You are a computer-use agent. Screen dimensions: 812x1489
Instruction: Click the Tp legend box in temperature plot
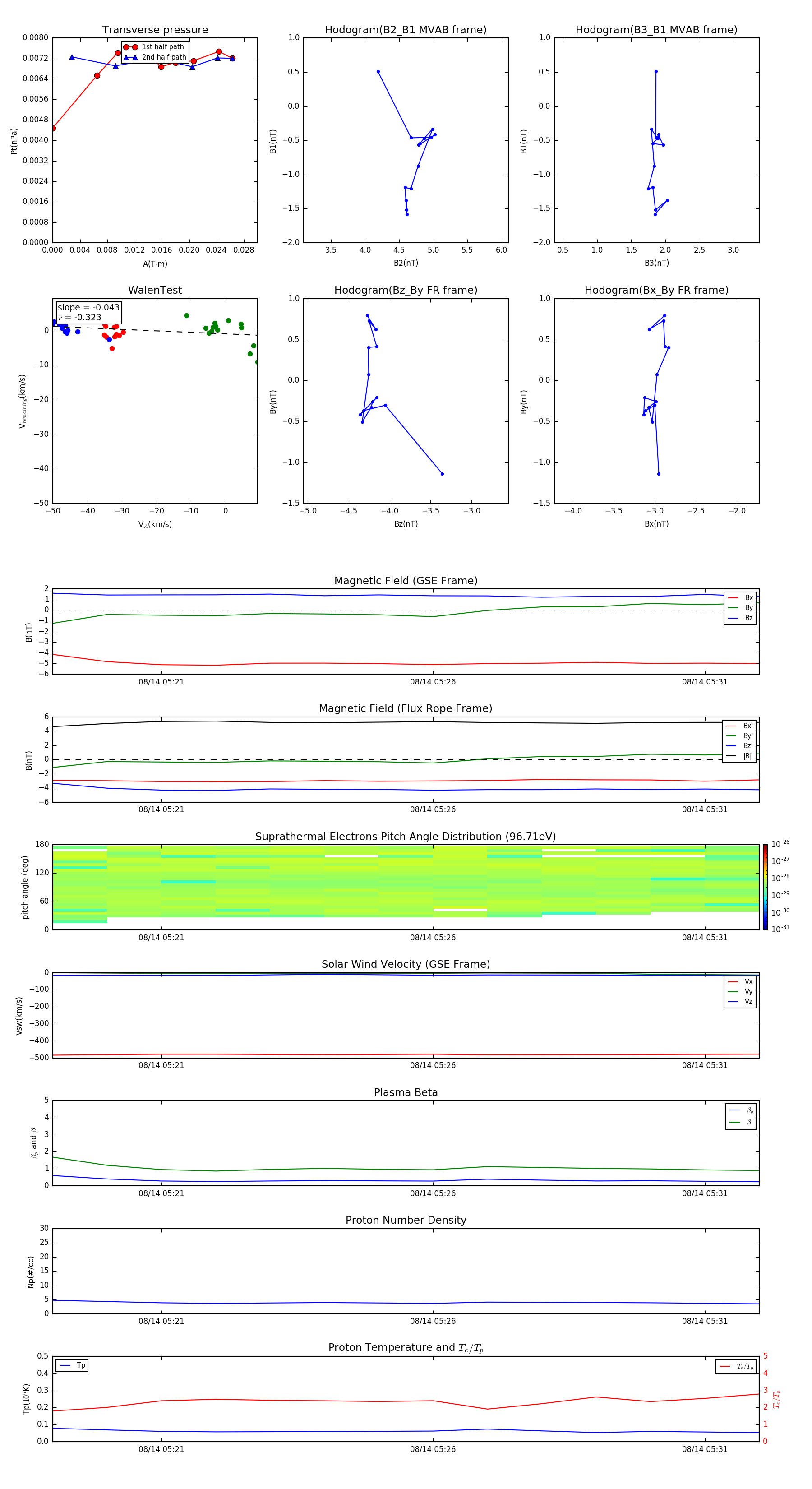click(72, 1365)
